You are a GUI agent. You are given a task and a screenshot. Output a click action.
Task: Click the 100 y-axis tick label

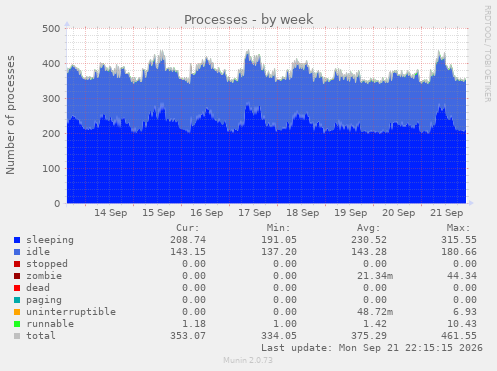click(x=51, y=169)
